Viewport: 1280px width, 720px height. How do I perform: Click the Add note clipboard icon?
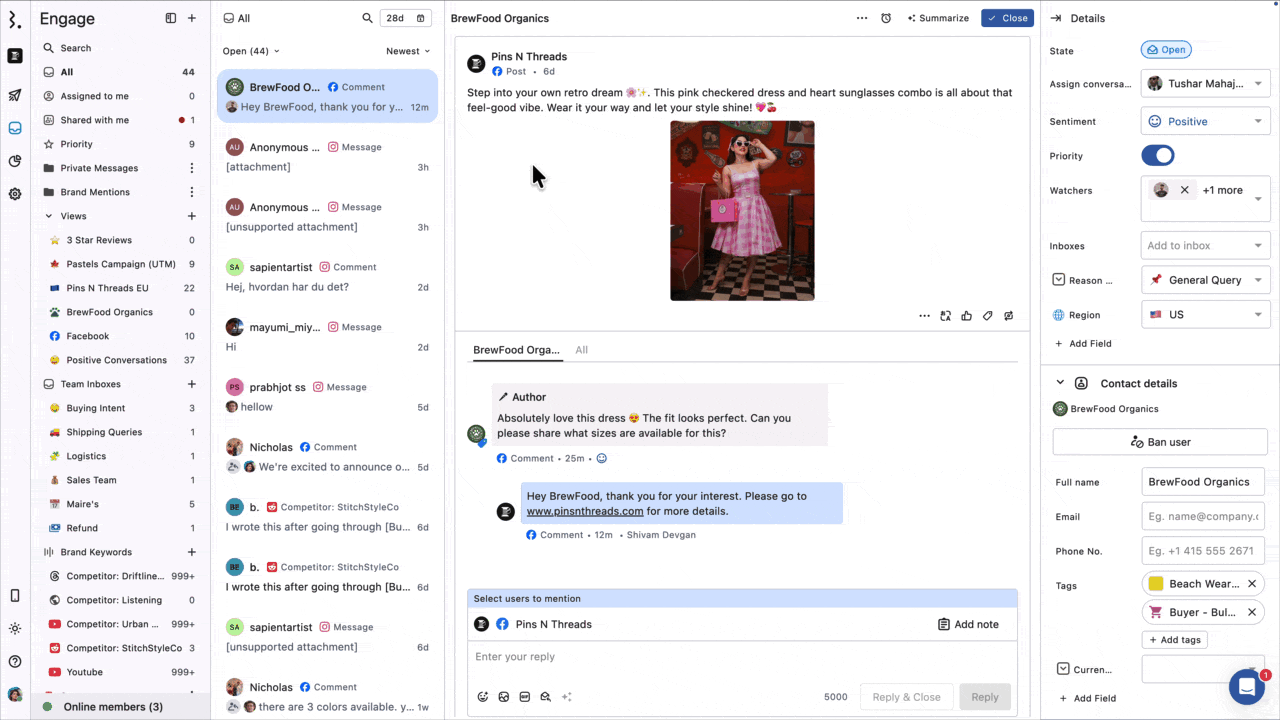click(943, 624)
